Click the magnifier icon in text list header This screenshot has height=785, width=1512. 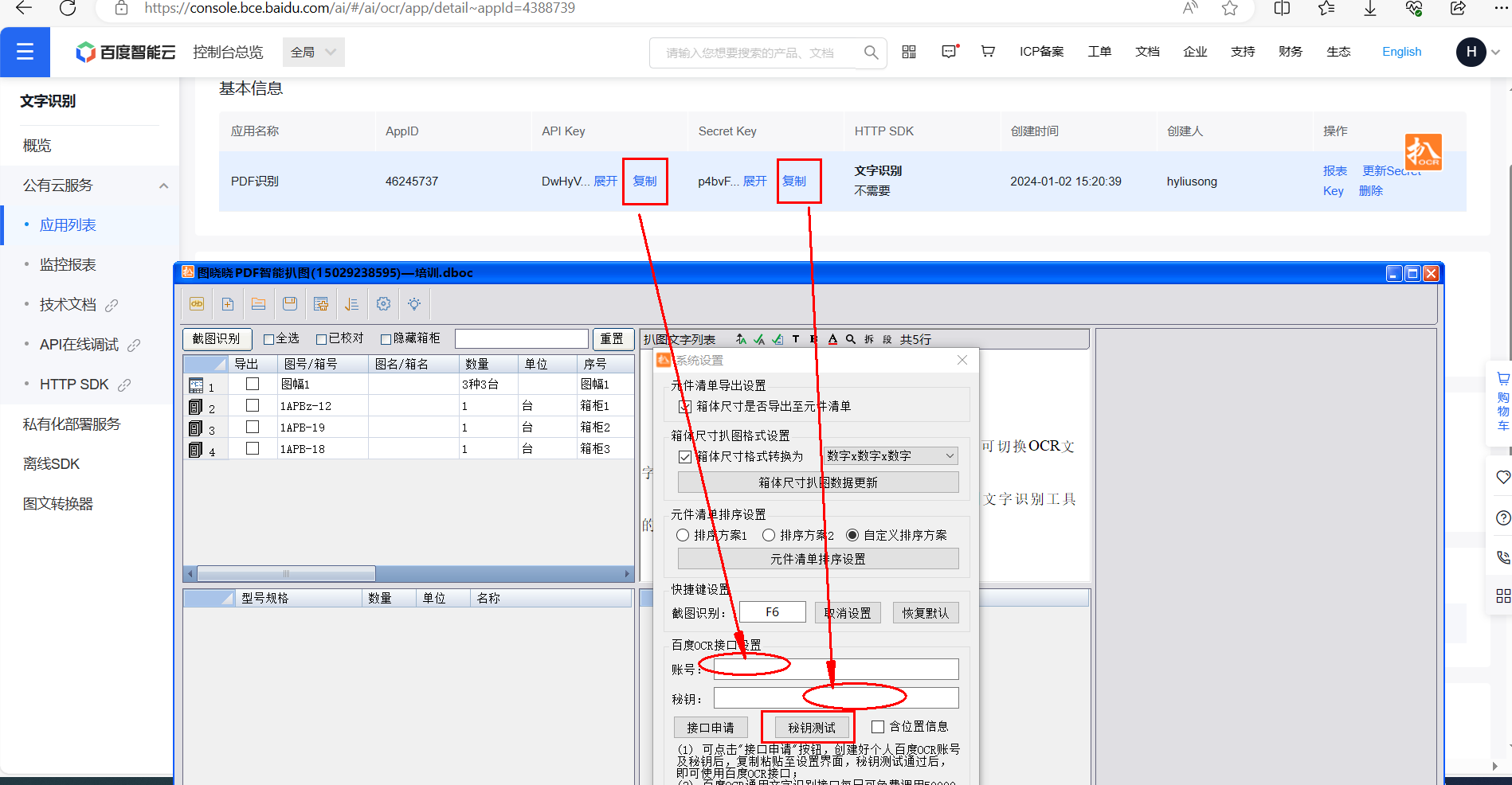pyautogui.click(x=851, y=339)
